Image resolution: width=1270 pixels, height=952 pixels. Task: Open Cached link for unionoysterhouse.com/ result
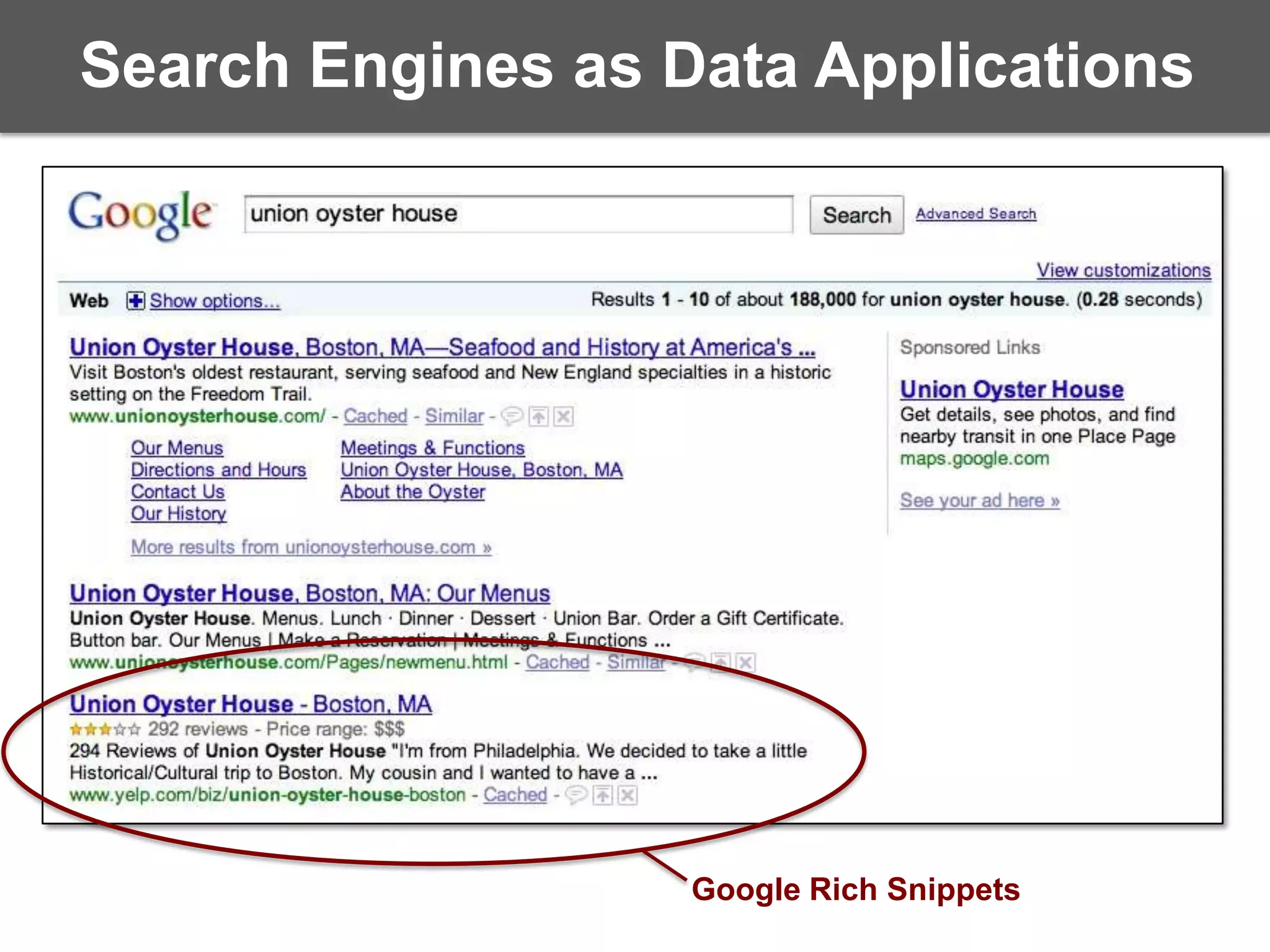pyautogui.click(x=375, y=416)
